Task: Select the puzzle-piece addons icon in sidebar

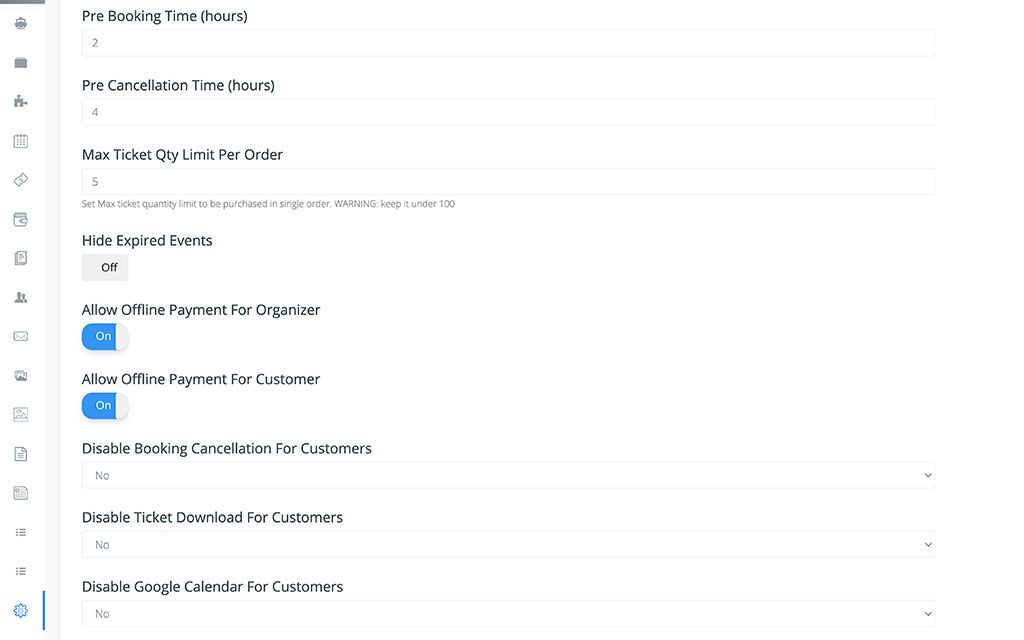Action: click(20, 100)
